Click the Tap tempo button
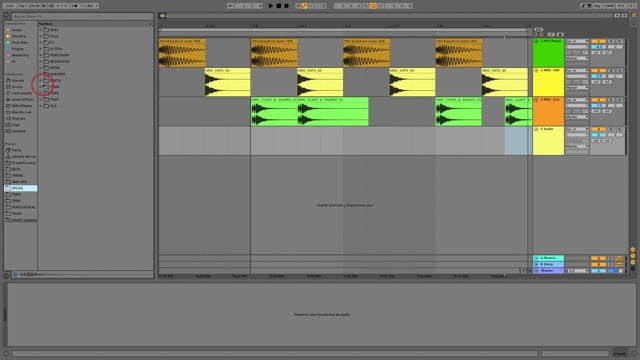The image size is (640, 360). pyautogui.click(x=22, y=6)
